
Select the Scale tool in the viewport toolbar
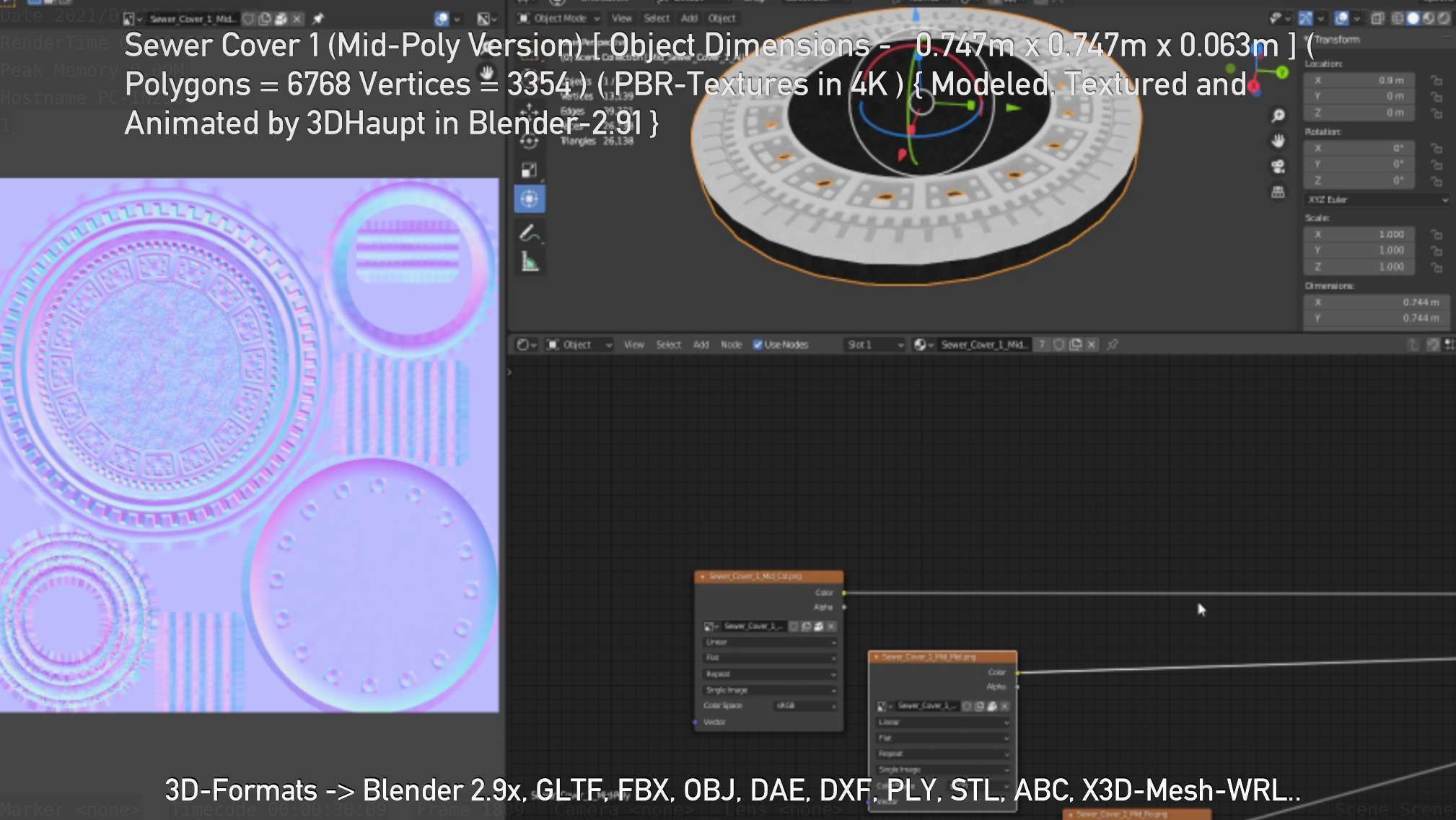coord(530,170)
